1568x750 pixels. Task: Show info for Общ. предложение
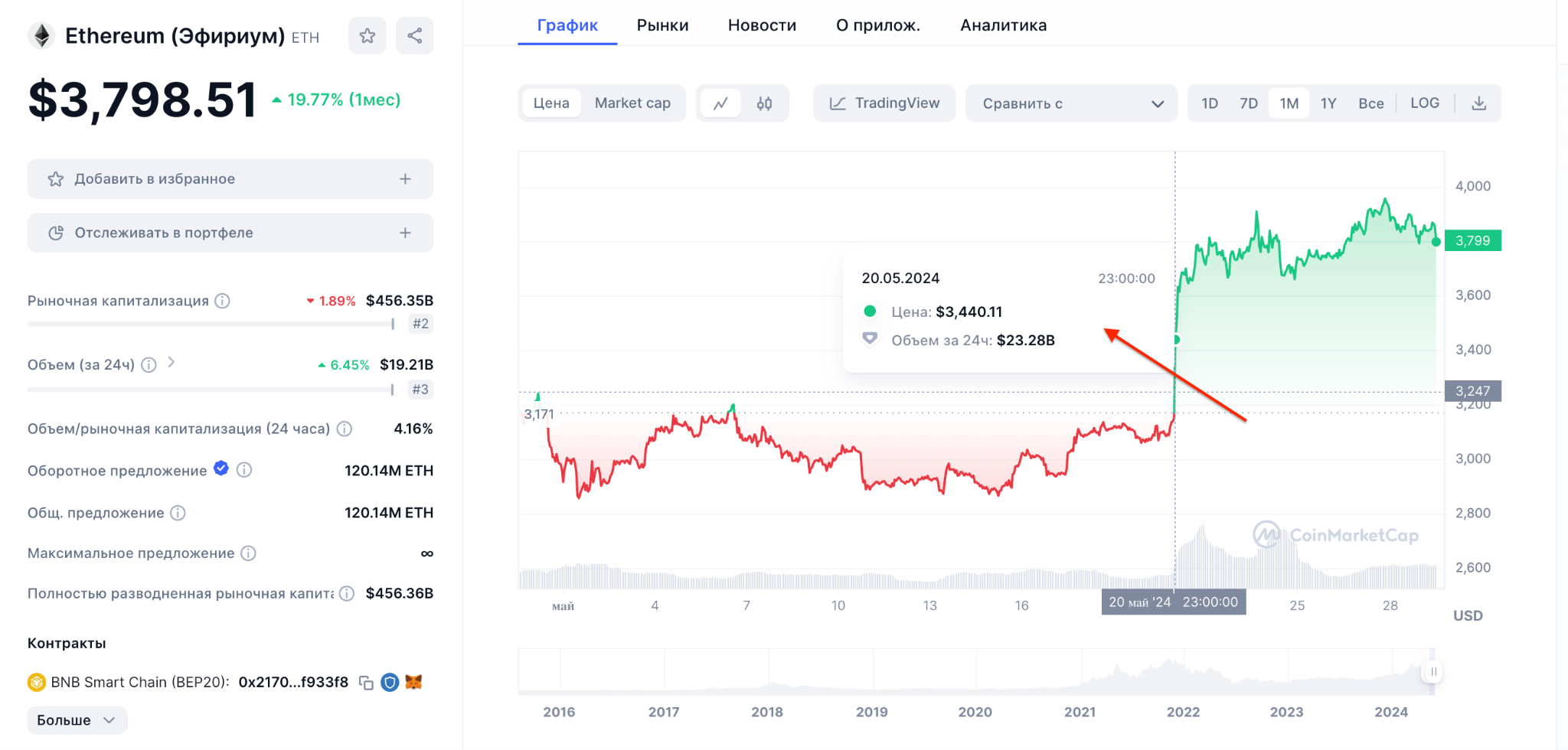tap(178, 513)
